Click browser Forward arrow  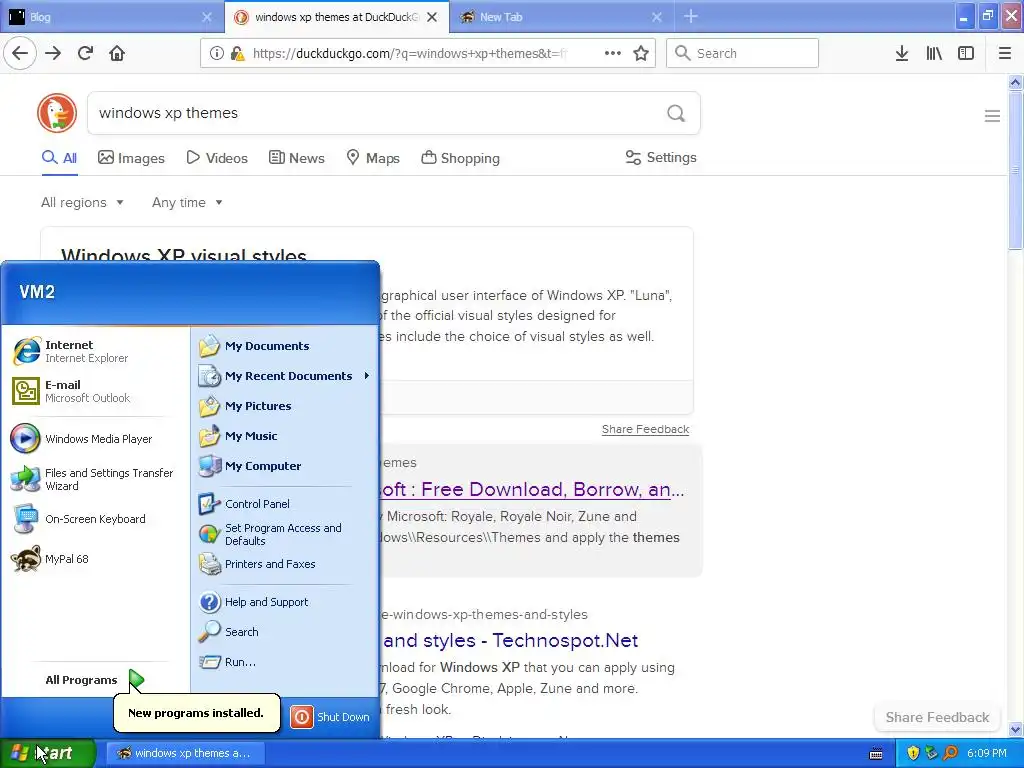pos(53,53)
